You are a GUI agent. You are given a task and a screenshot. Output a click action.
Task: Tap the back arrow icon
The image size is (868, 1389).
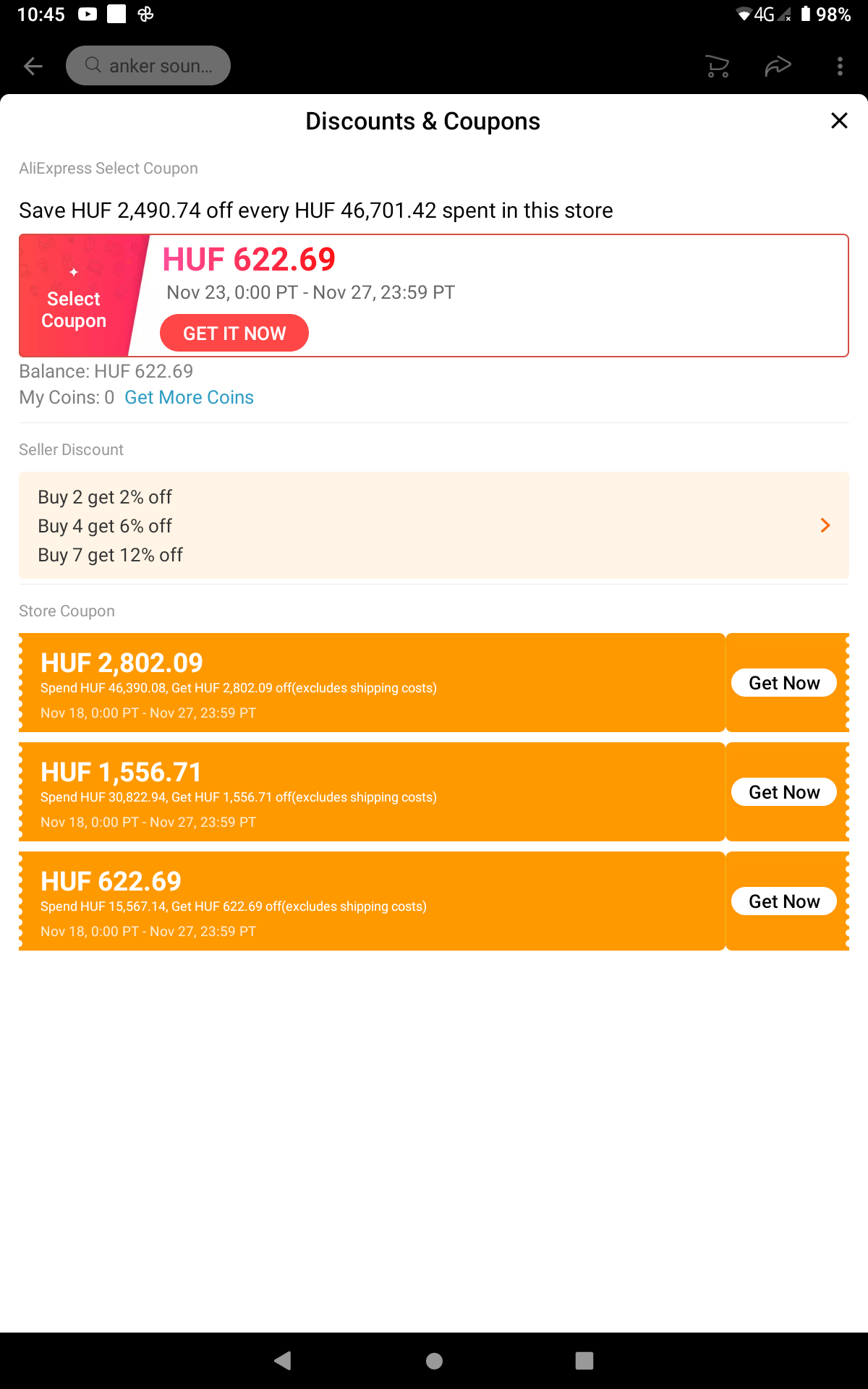pyautogui.click(x=33, y=67)
